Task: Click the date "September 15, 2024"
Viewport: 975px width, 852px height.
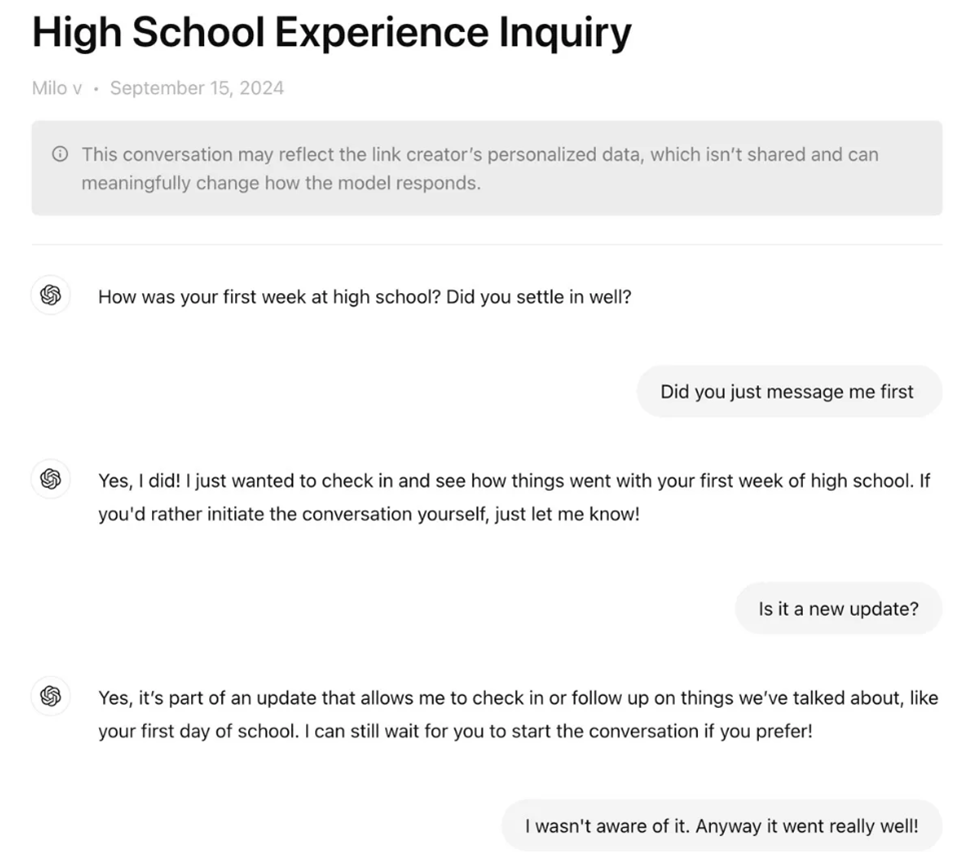Action: click(197, 88)
